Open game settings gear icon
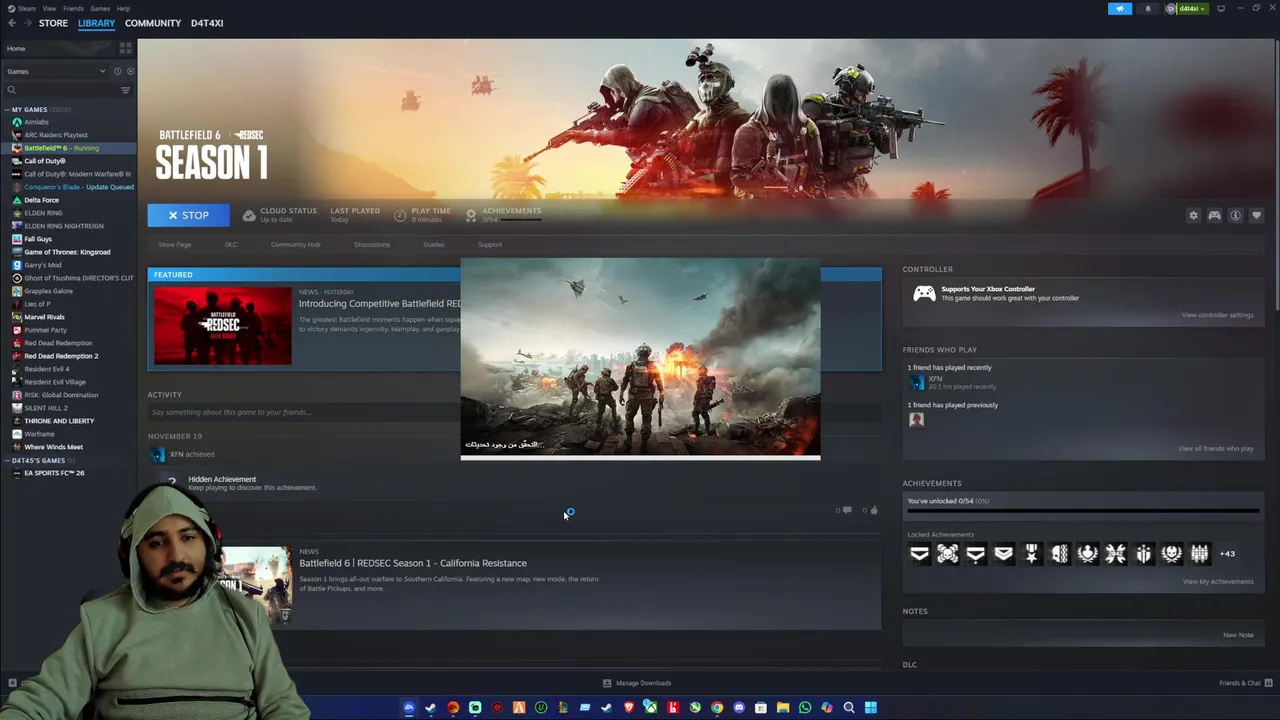1280x720 pixels. [x=1193, y=215]
